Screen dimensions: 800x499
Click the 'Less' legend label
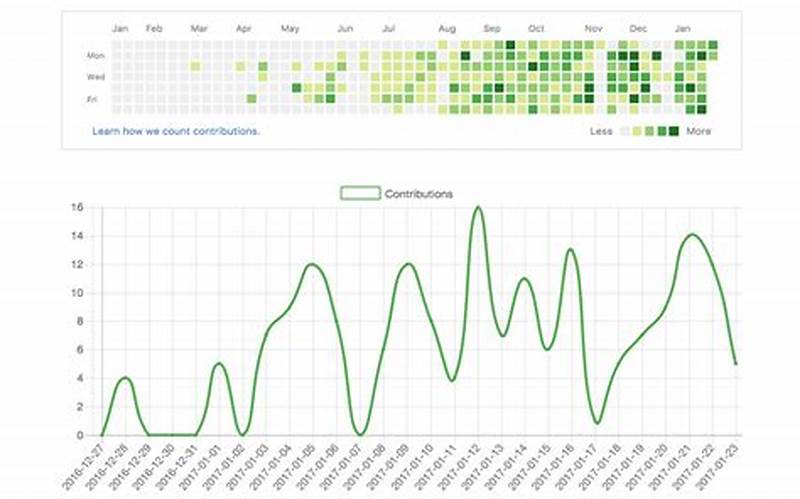pyautogui.click(x=601, y=131)
